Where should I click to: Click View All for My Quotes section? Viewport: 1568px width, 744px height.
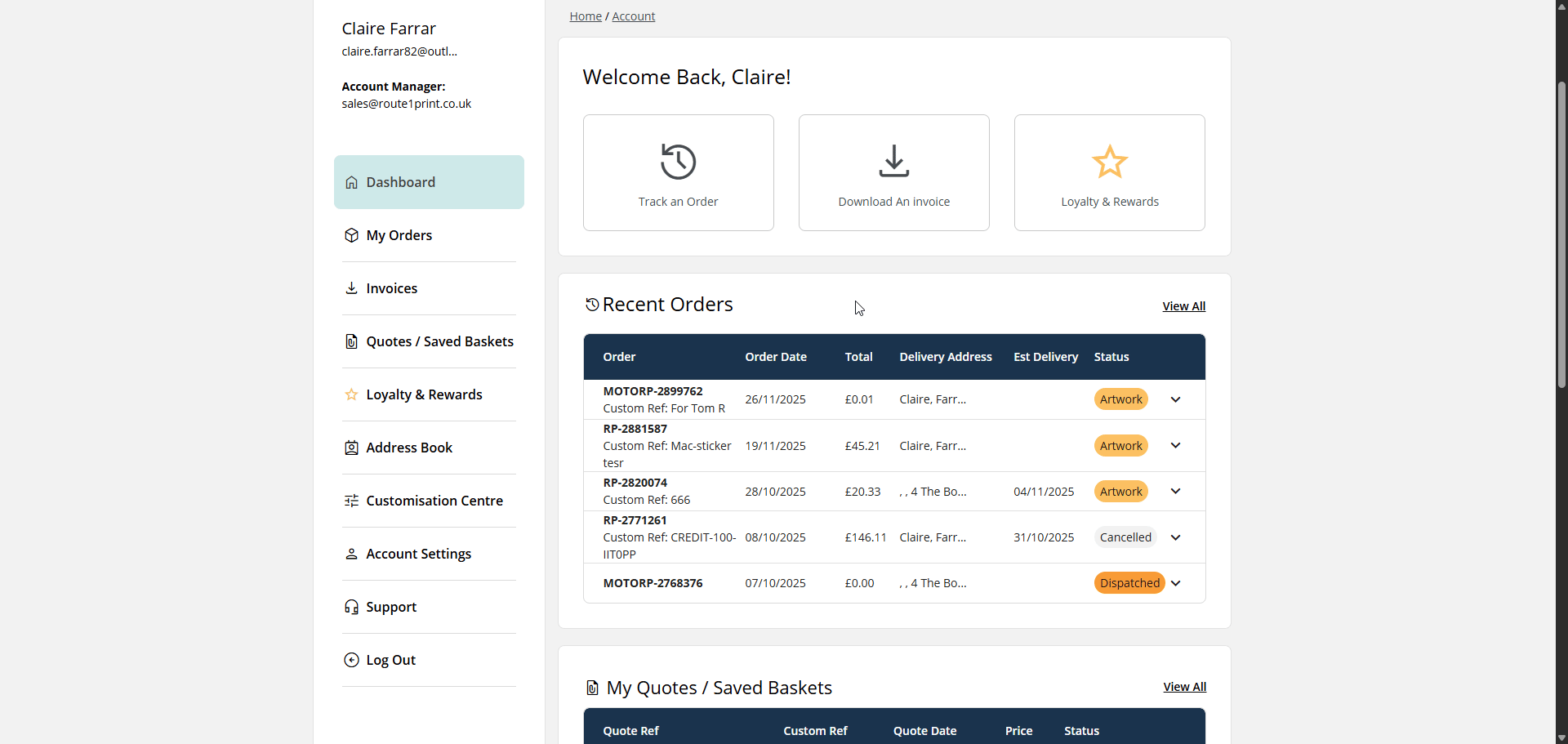point(1184,687)
